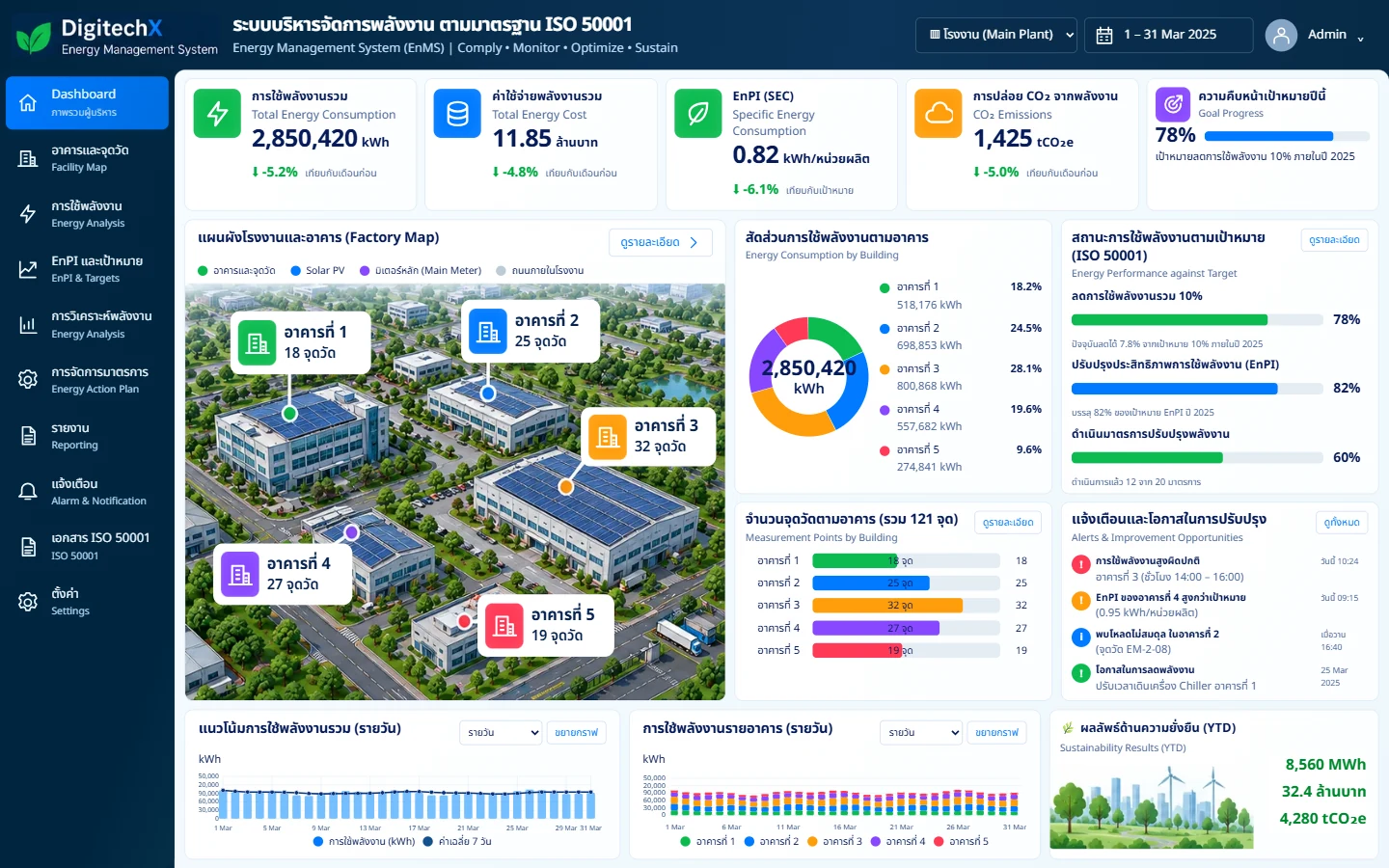Click the Energy Analysis bar chart icon
Image resolution: width=1389 pixels, height=868 pixels.
(28, 325)
